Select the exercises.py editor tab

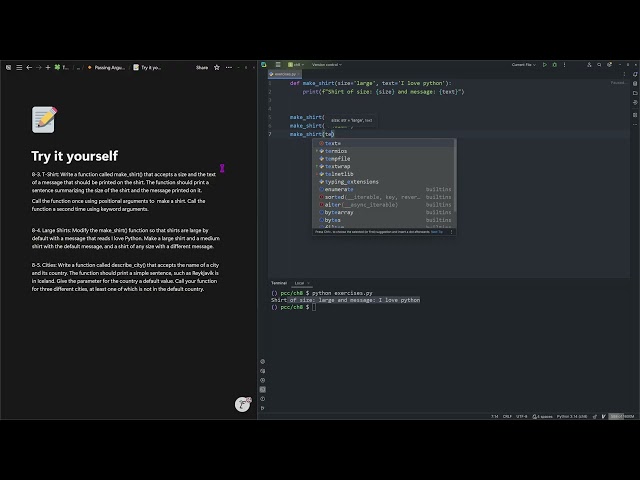point(284,74)
